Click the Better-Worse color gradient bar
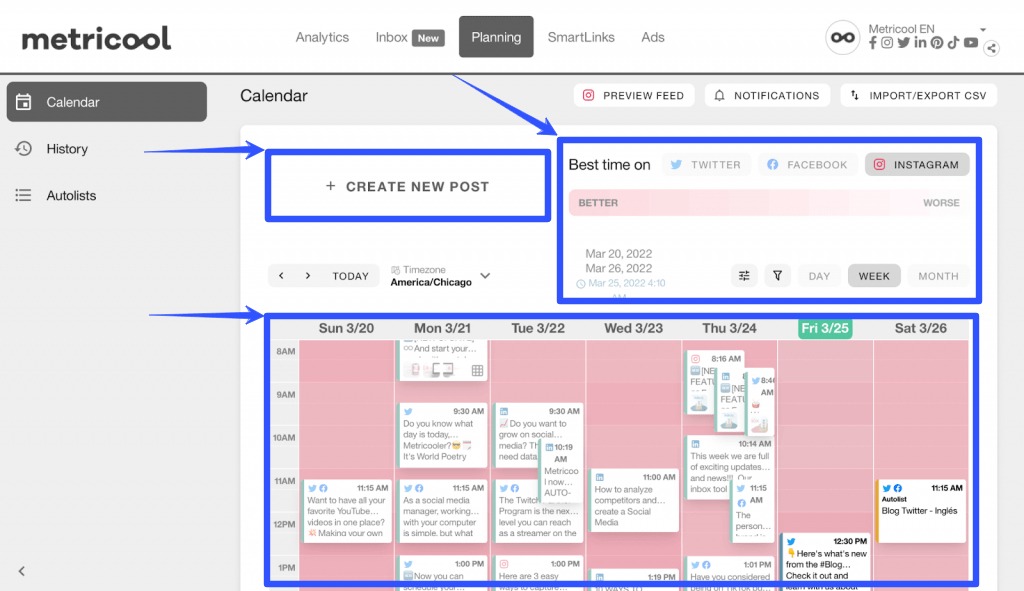Image resolution: width=1024 pixels, height=591 pixels. click(768, 203)
